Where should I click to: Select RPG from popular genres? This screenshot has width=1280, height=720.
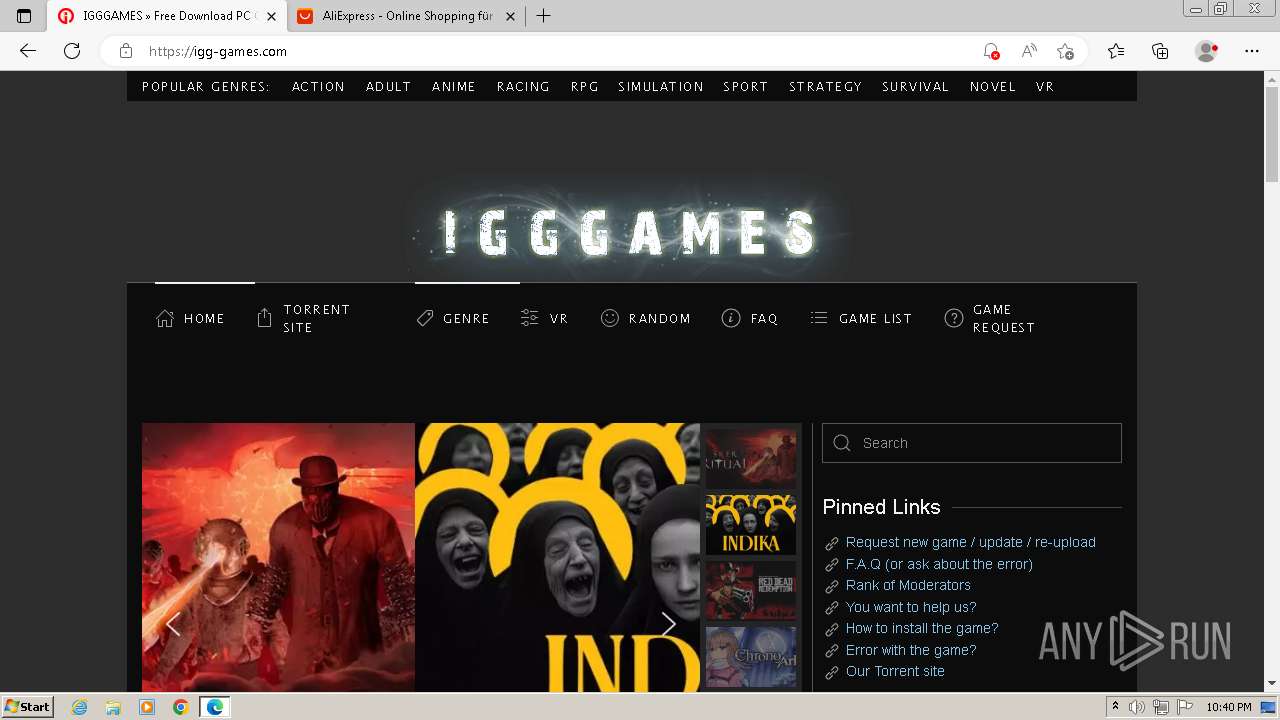584,87
